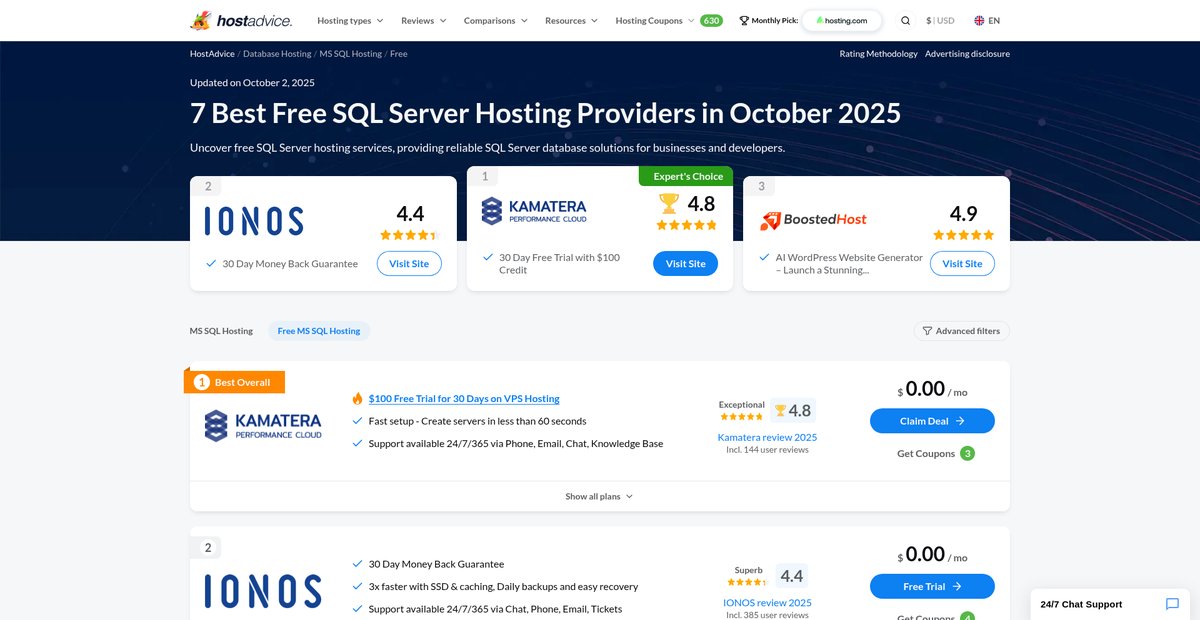Select the MS SQL Hosting tab
This screenshot has height=620, width=1200.
(221, 331)
